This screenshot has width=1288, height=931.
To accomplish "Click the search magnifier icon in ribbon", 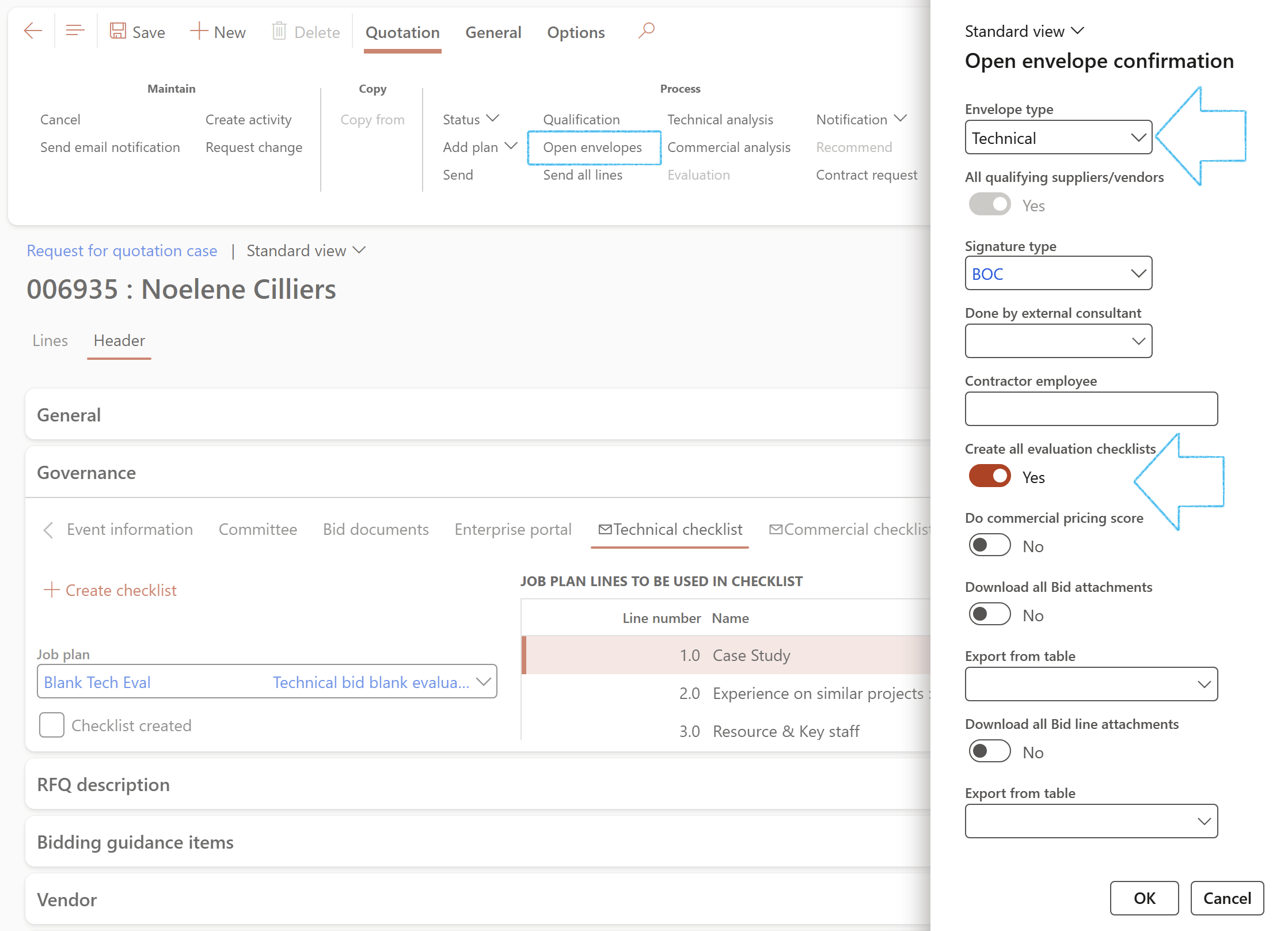I will (x=647, y=30).
